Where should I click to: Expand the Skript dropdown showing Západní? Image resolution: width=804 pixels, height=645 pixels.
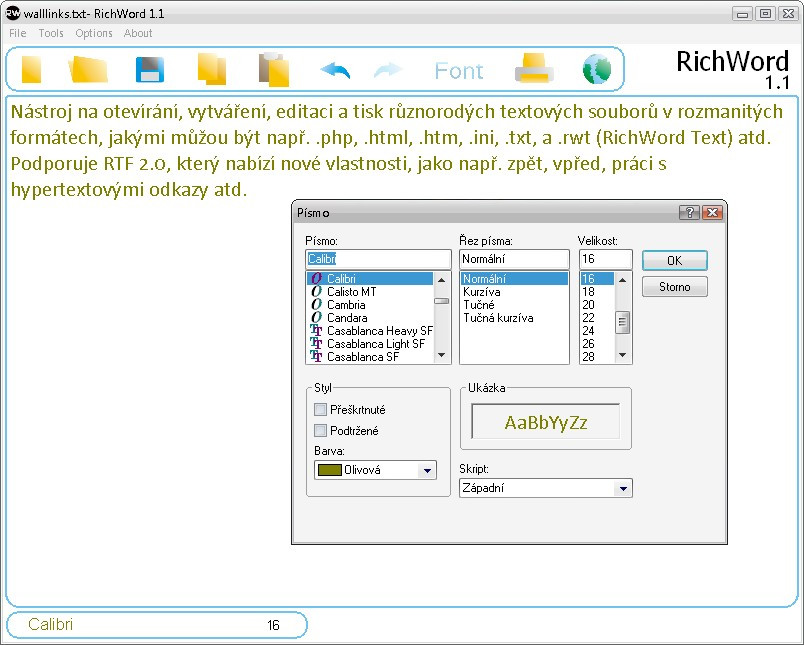[623, 488]
